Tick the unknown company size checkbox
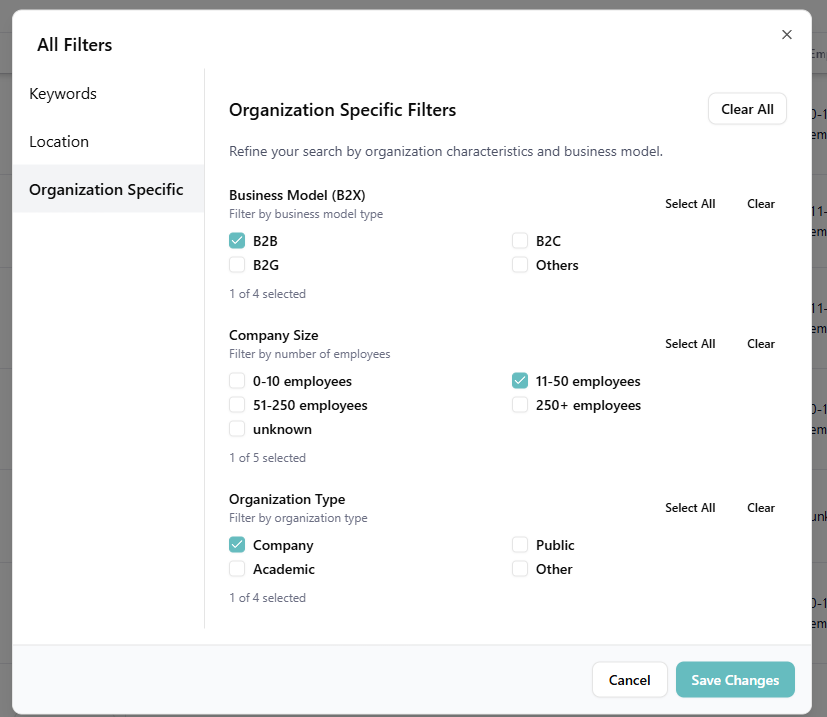The height and width of the screenshot is (717, 827). click(x=237, y=429)
